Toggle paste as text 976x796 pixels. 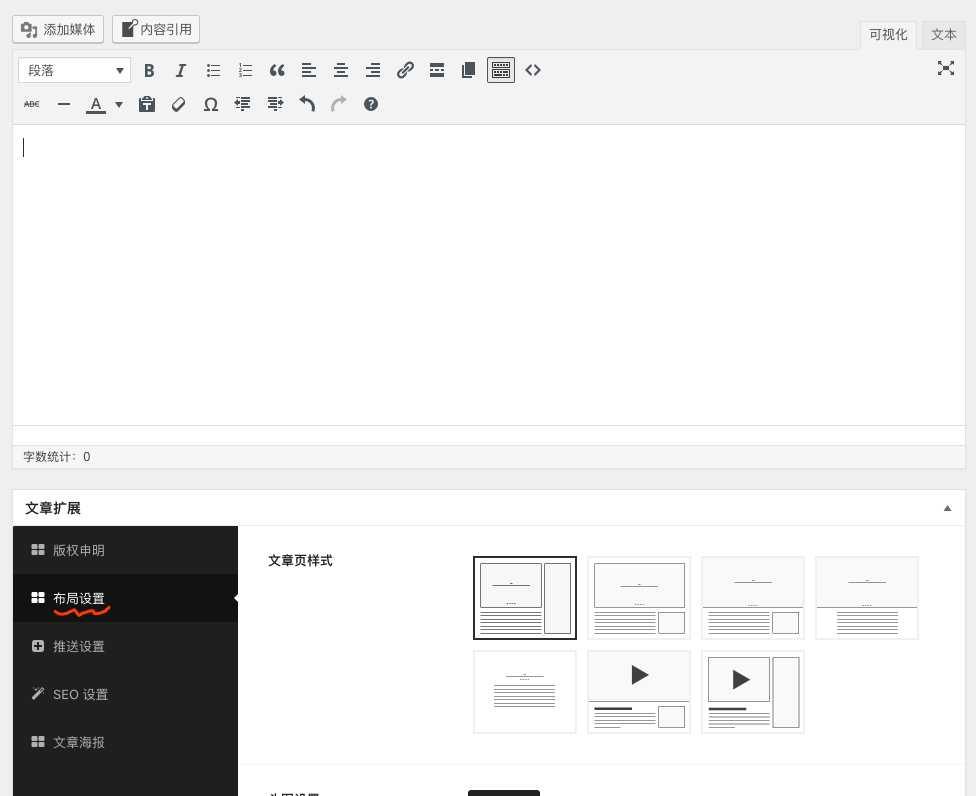click(x=147, y=104)
